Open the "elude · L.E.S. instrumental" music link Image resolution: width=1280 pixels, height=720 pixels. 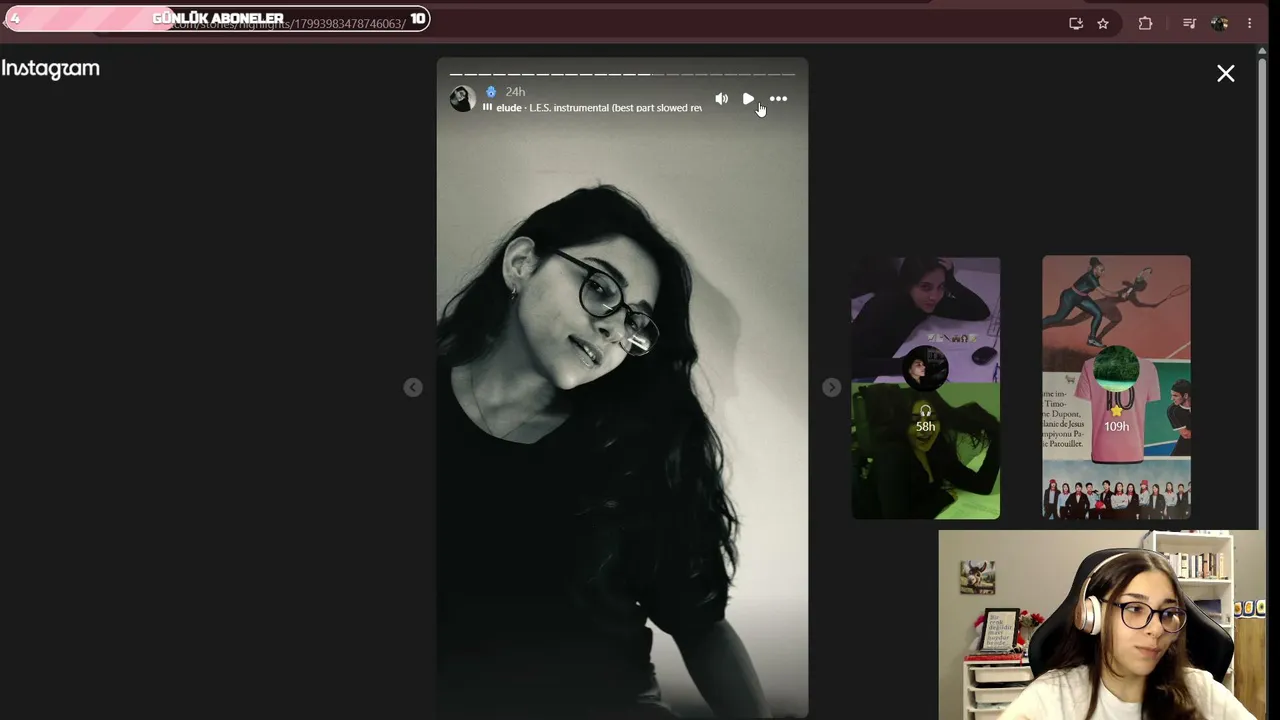(x=598, y=108)
